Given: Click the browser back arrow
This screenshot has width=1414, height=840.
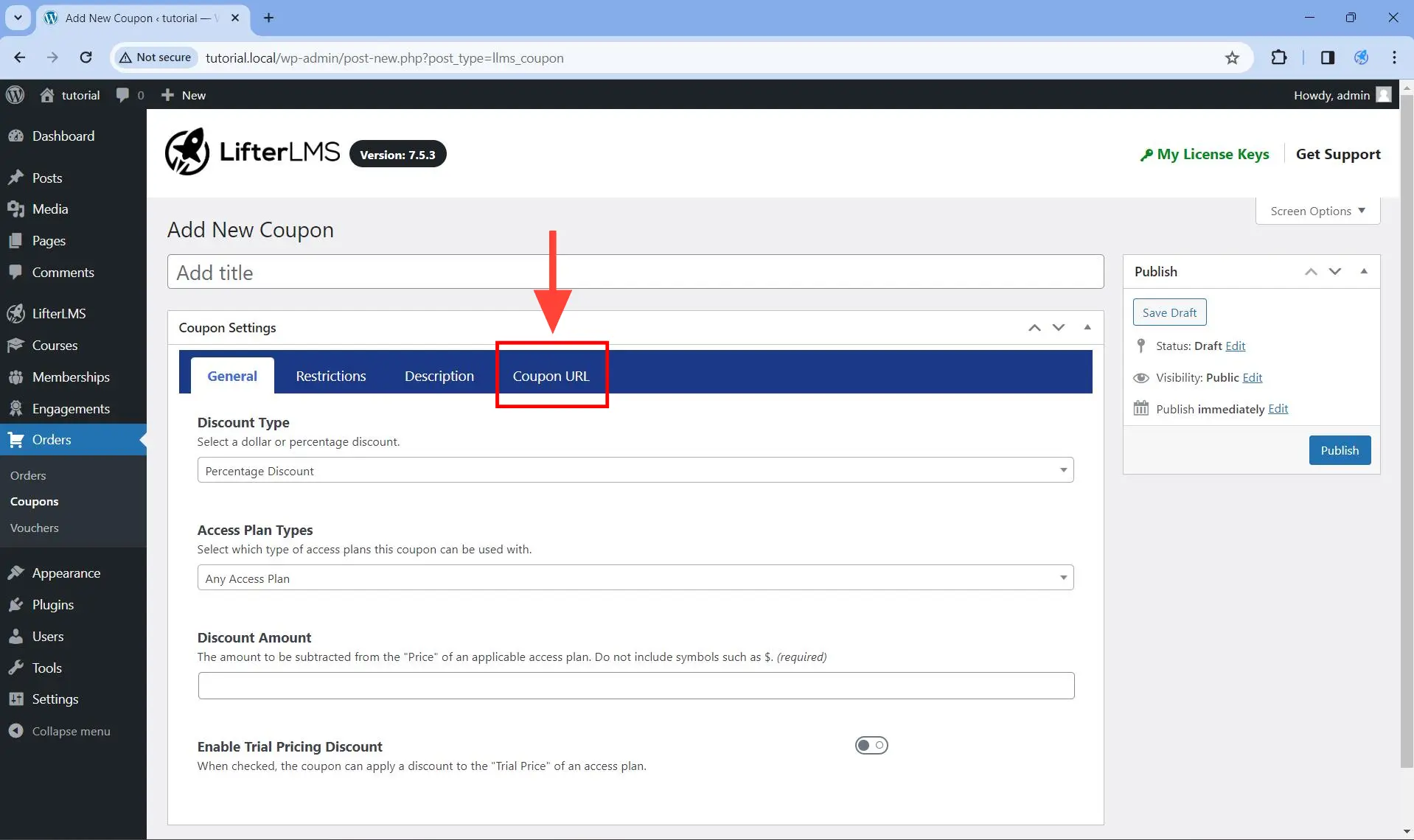Looking at the screenshot, I should [20, 57].
